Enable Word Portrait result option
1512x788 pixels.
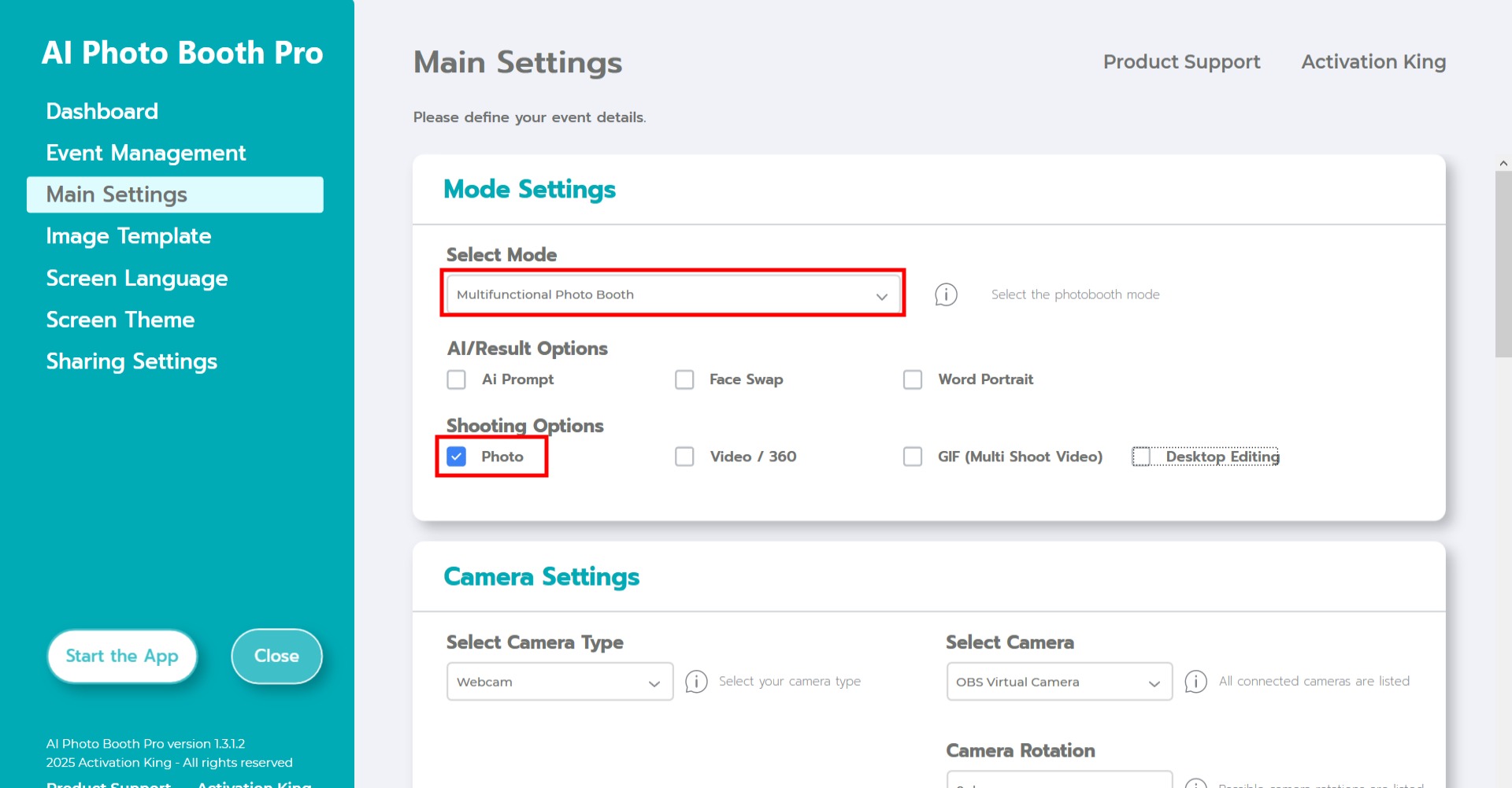point(913,379)
